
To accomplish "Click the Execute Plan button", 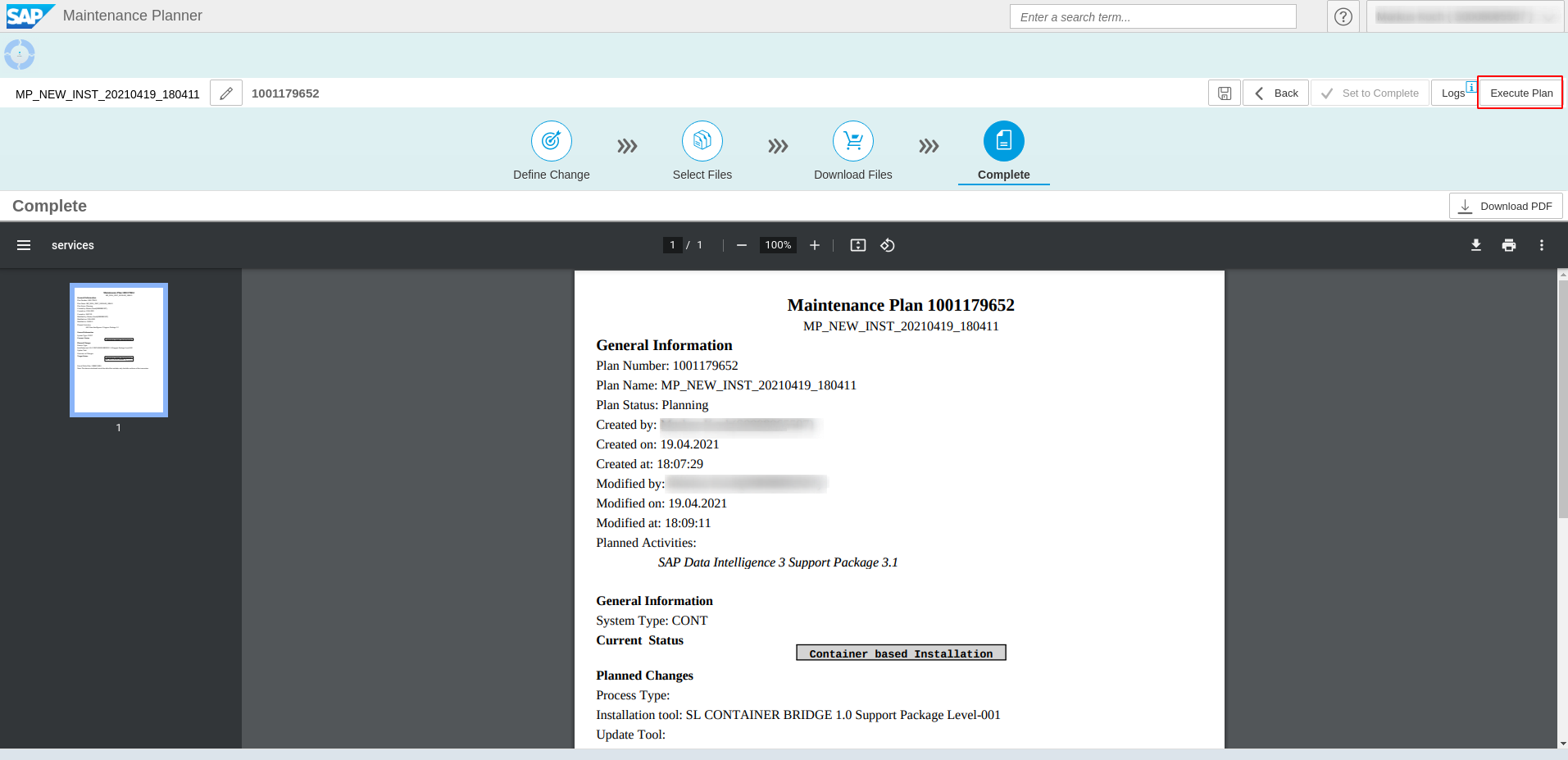I will click(x=1520, y=93).
